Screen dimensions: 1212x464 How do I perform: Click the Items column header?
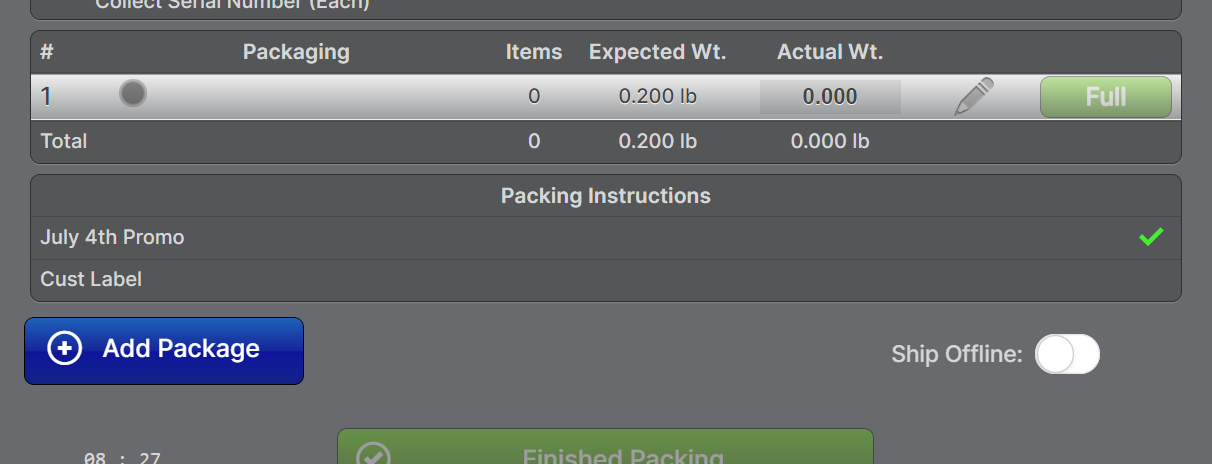pos(534,52)
